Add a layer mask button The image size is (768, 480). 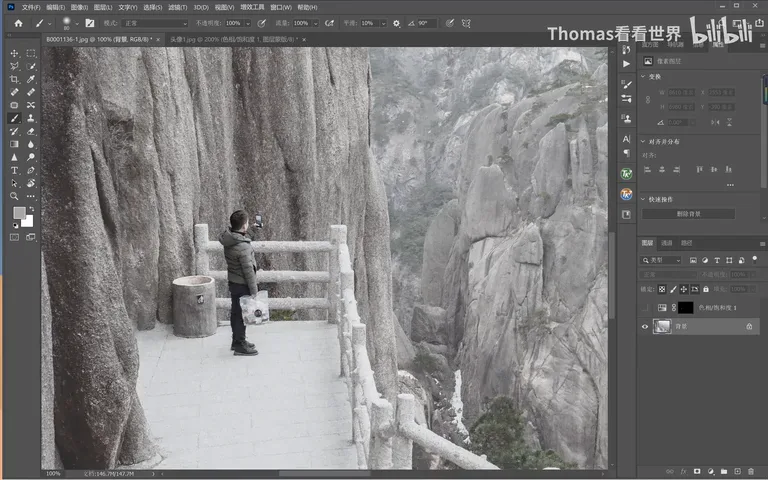coord(696,471)
